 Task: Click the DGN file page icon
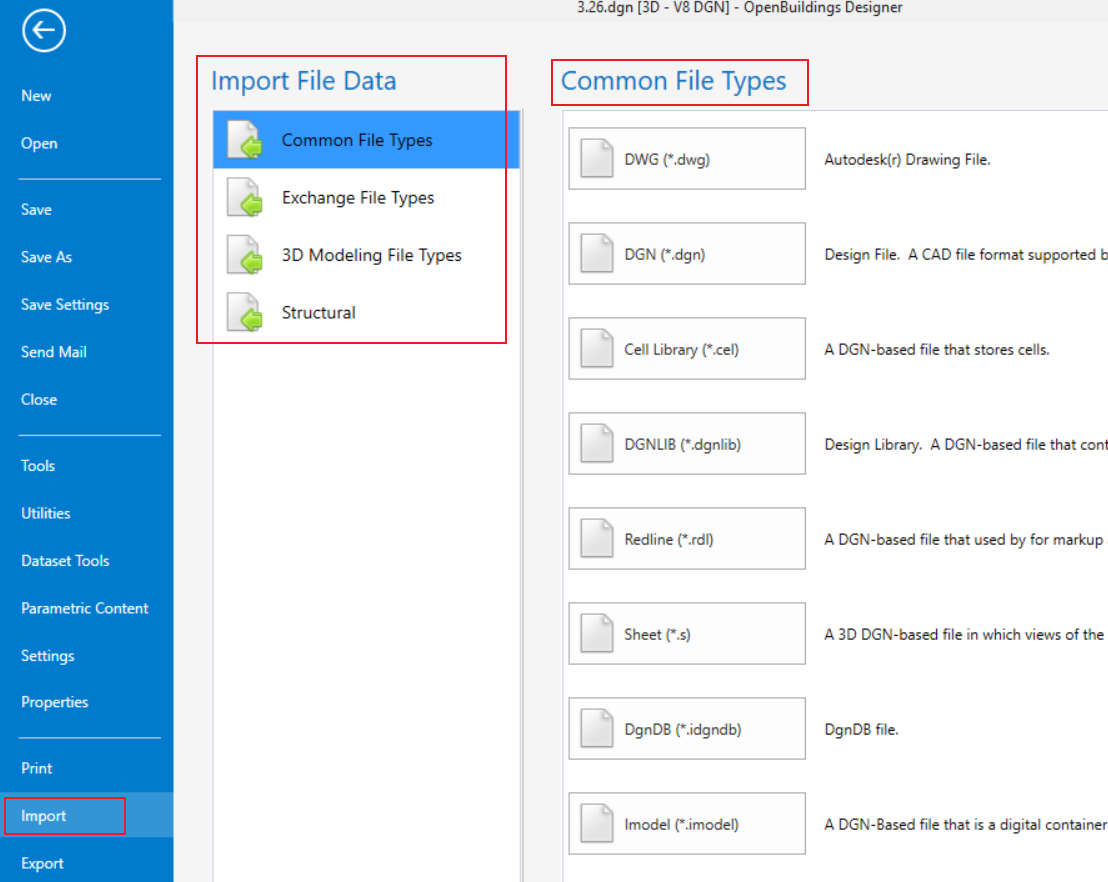[x=597, y=254]
